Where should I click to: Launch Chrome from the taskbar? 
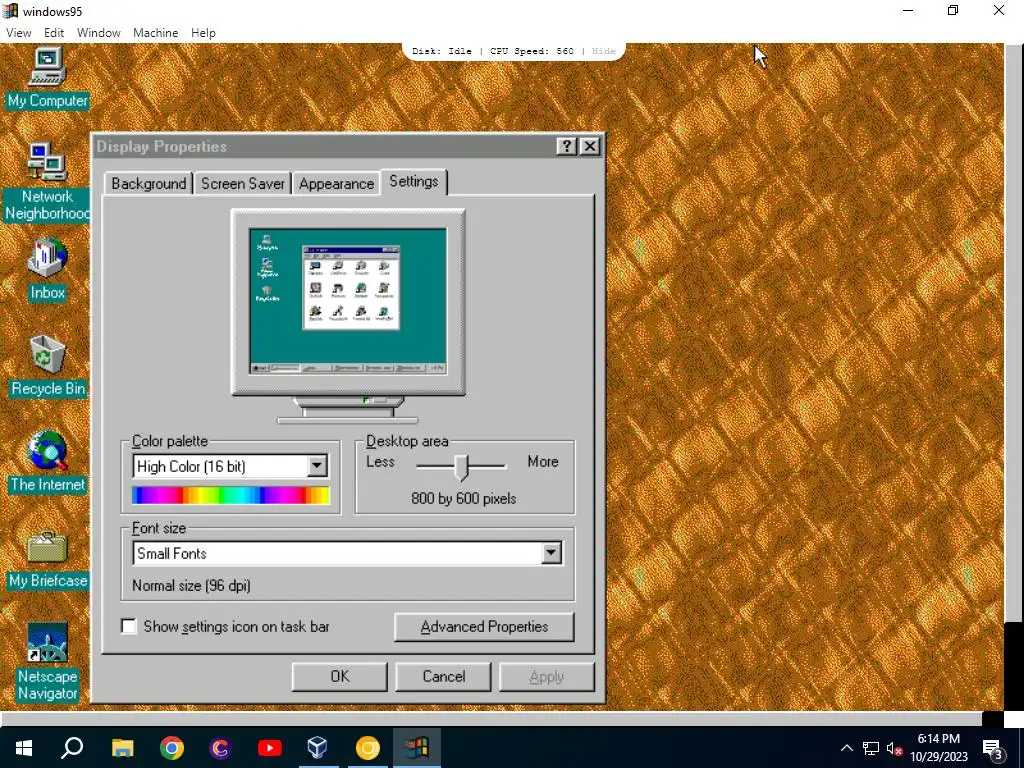[x=171, y=747]
